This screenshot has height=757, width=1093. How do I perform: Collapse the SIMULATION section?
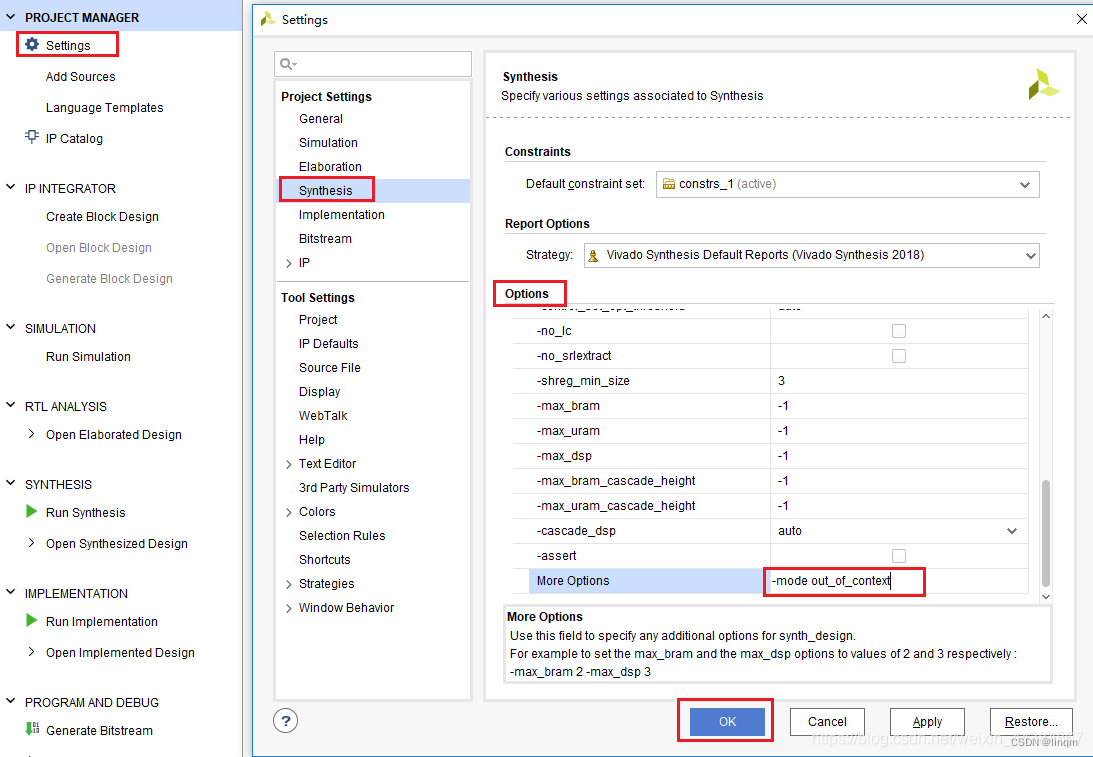[x=10, y=327]
